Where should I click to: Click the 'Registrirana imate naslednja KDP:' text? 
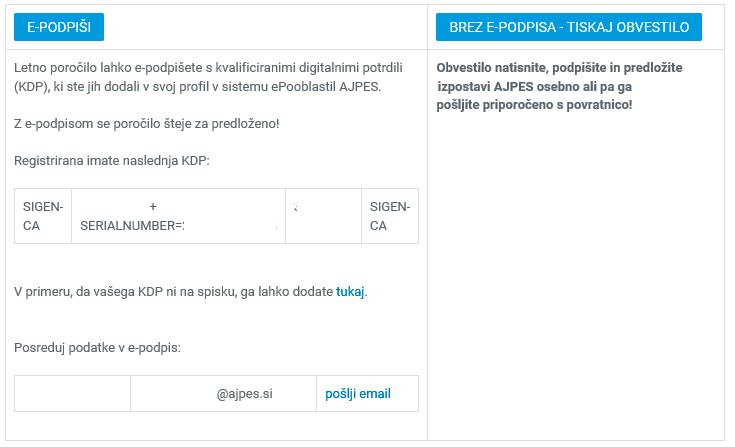click(x=112, y=160)
